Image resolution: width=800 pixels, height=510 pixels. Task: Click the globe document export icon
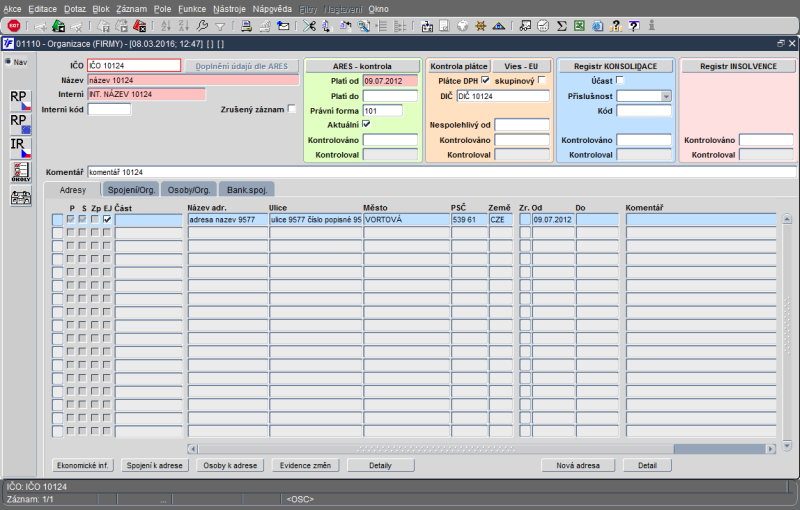coord(597,26)
